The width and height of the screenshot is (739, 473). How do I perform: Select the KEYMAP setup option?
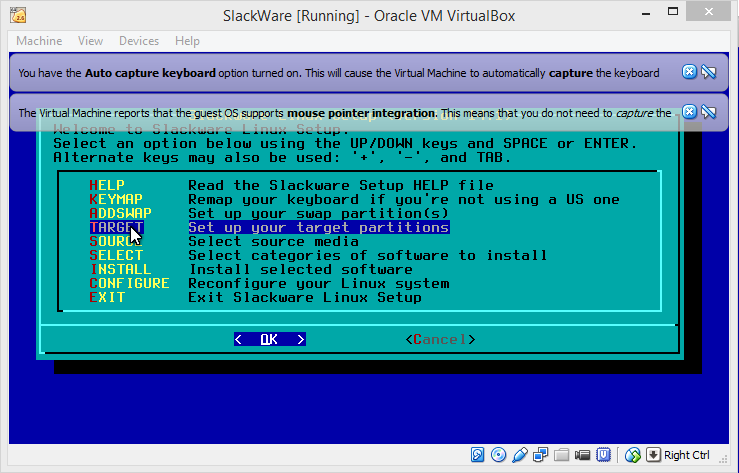coord(116,199)
